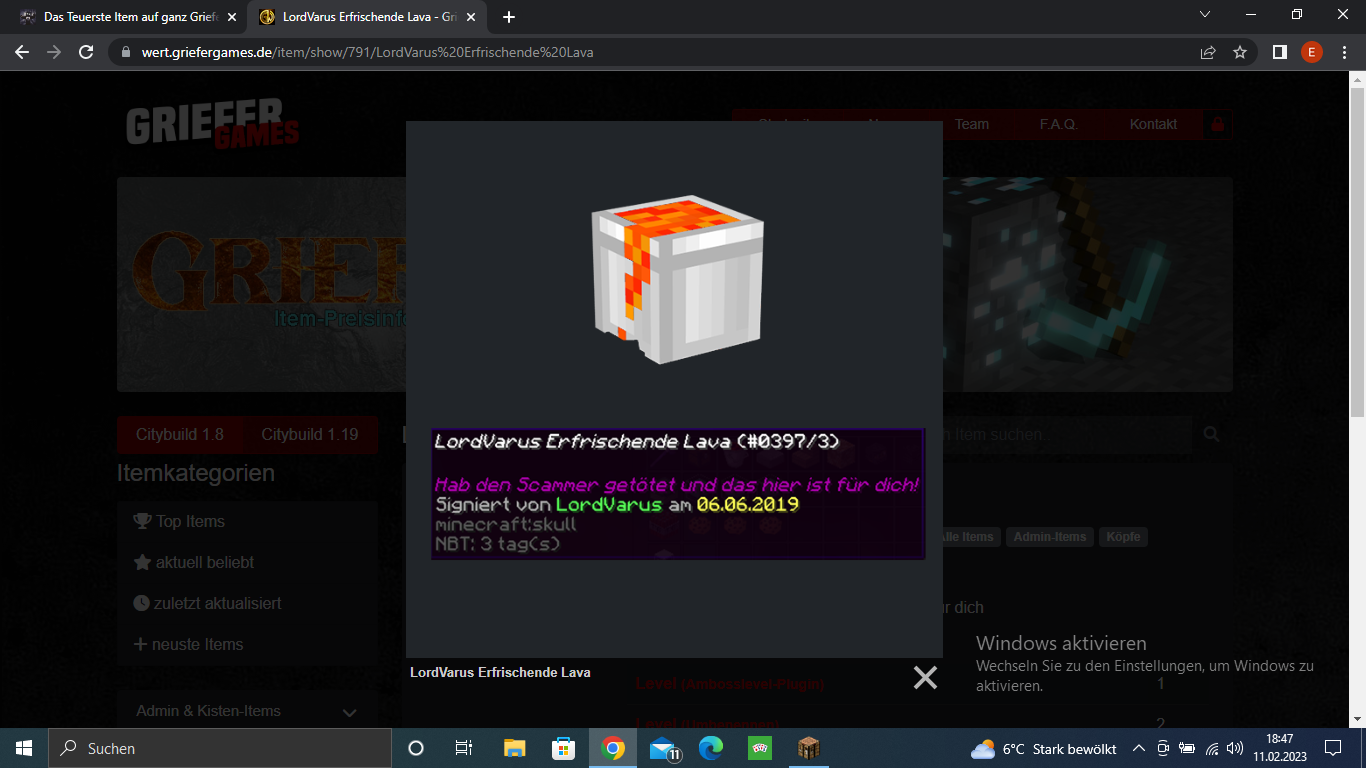This screenshot has width=1366, height=768.
Task: Select the Köpfe filter tag
Action: click(x=1123, y=537)
